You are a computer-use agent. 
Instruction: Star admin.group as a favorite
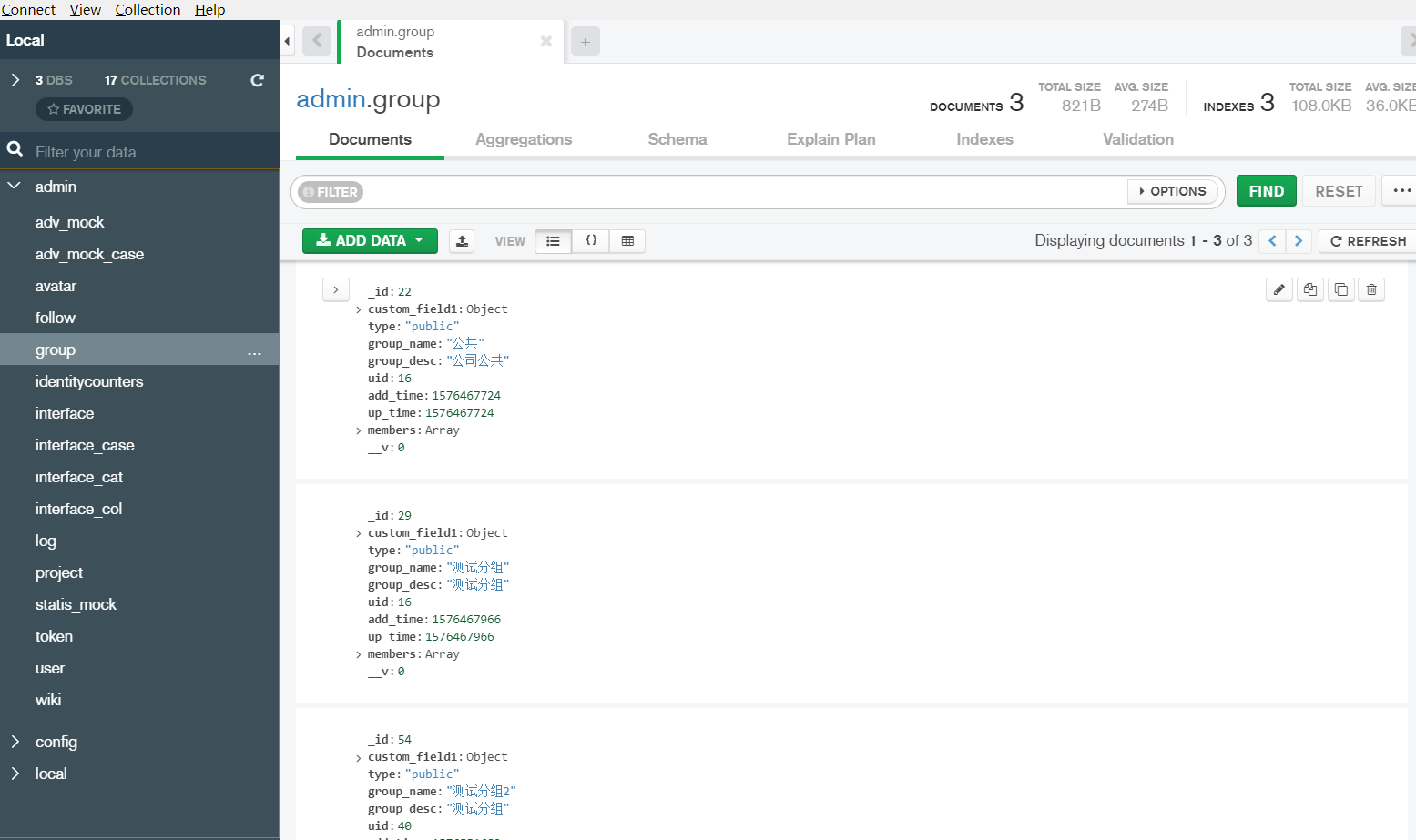(84, 108)
